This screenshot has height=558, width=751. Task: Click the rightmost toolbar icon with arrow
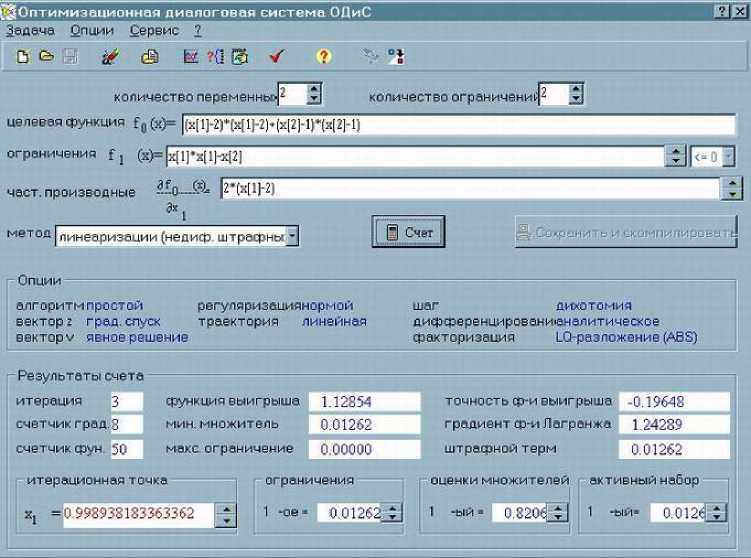(396, 57)
